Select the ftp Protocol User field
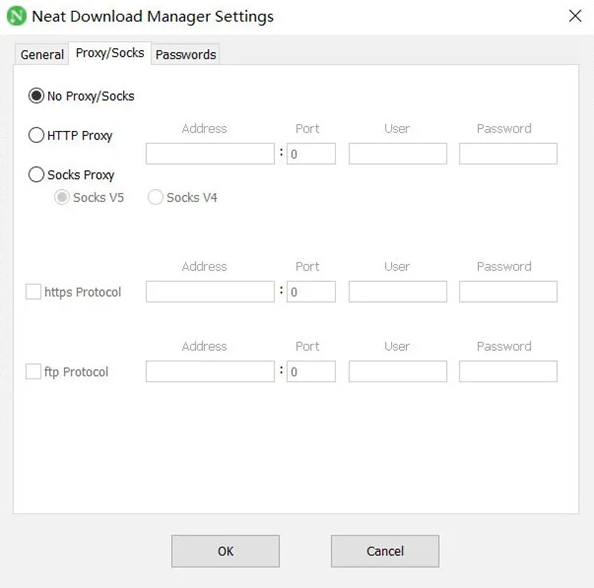Image resolution: width=594 pixels, height=588 pixels. [x=398, y=371]
